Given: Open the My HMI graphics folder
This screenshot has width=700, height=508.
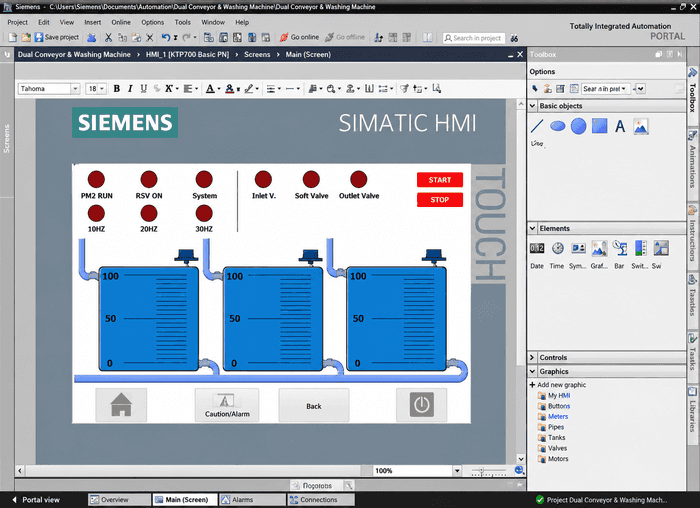Looking at the screenshot, I should [554, 396].
